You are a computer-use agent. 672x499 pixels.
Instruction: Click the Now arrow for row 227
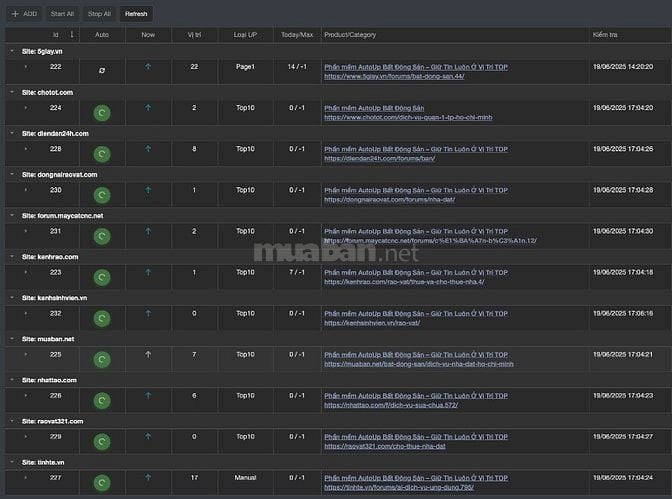point(148,478)
